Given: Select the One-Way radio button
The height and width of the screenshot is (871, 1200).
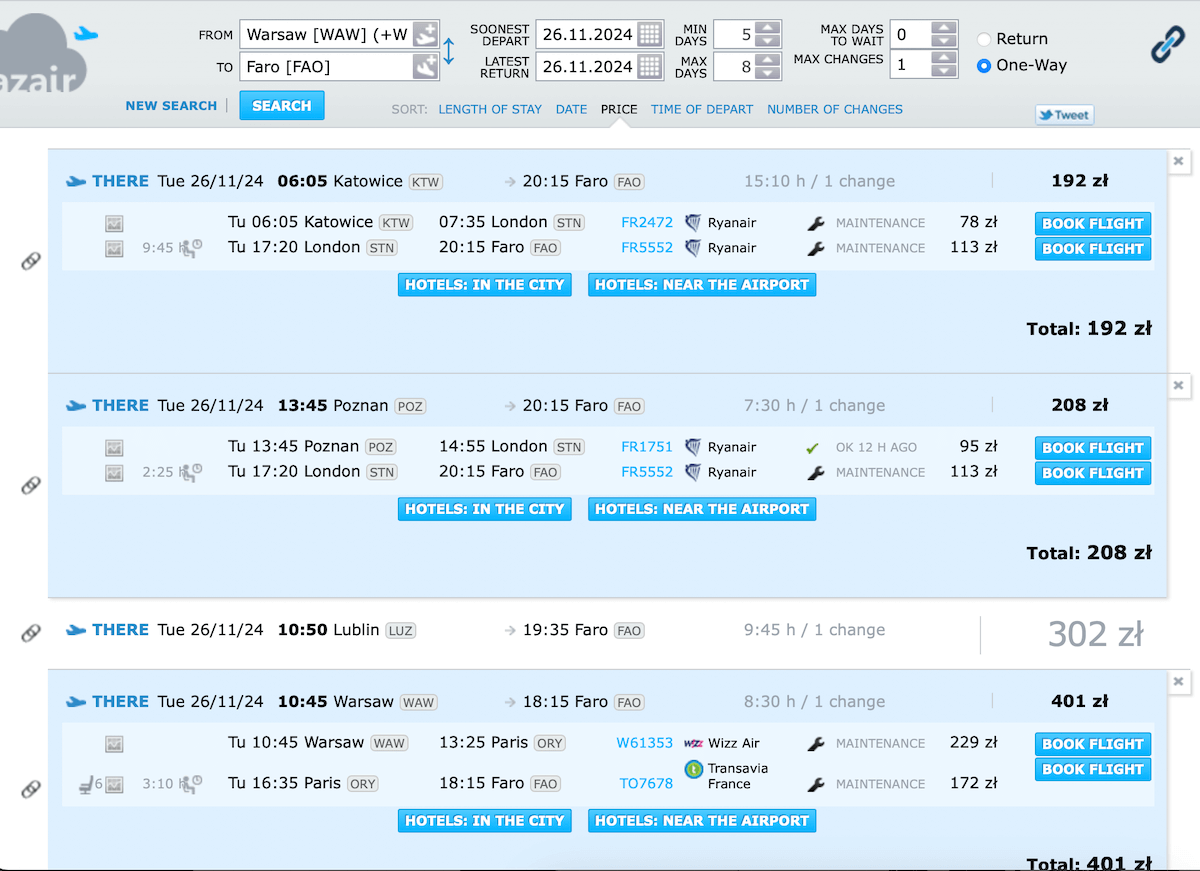Looking at the screenshot, I should [984, 66].
